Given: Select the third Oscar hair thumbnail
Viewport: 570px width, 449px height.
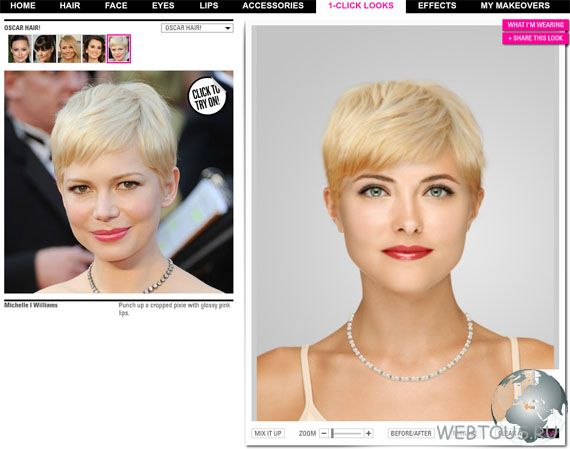Looking at the screenshot, I should click(x=69, y=49).
